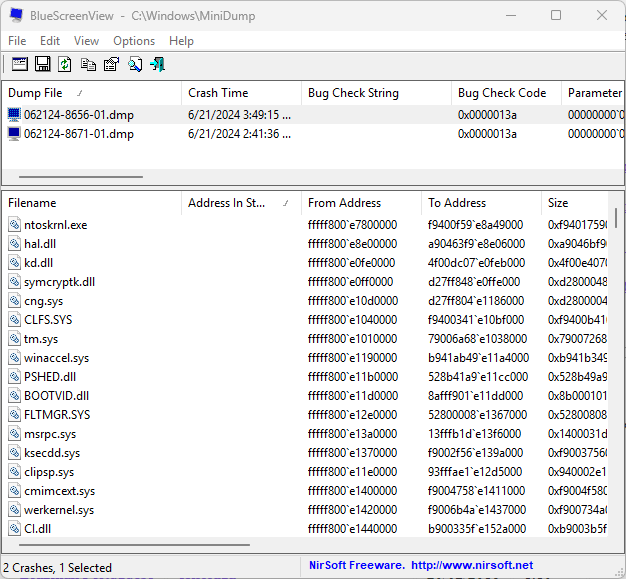Open the nirsoft.net website link

(470, 565)
